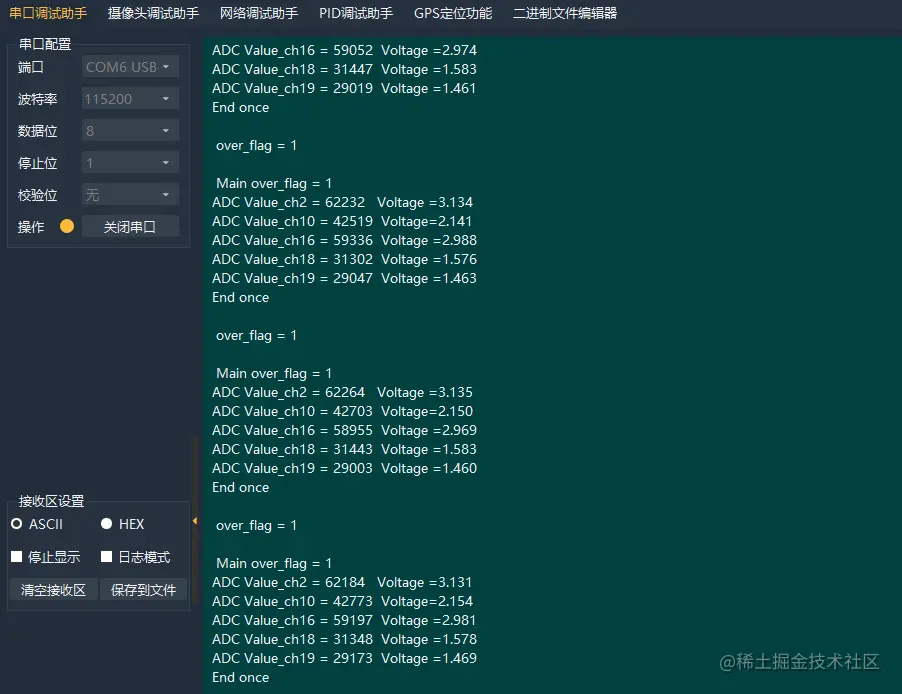This screenshot has height=694, width=902.
Task: Click the line 'ADC Value_ch16 = 58955 Voltage =2.969'
Action: pos(344,430)
